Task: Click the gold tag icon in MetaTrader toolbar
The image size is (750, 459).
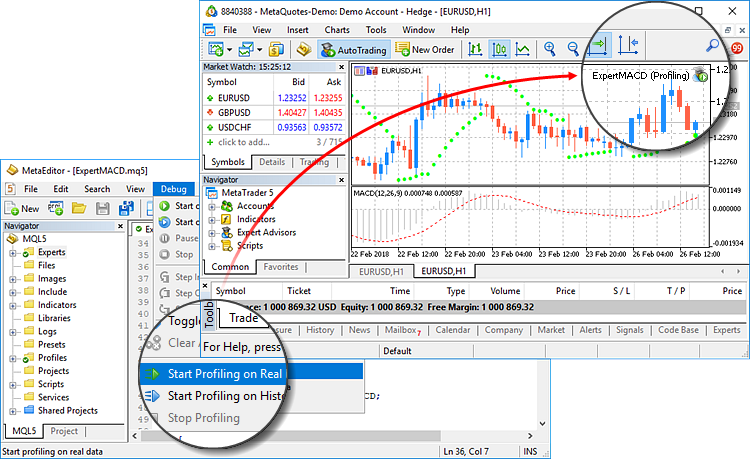Action: click(303, 49)
